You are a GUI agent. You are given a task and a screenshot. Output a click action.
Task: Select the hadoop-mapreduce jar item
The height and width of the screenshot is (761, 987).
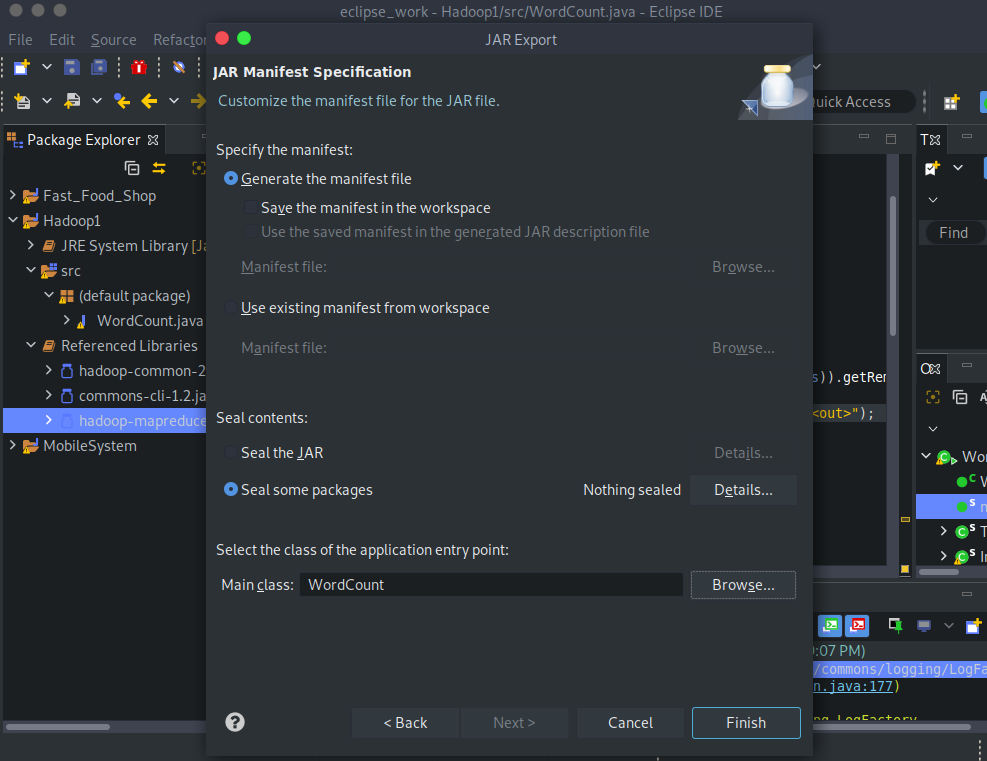[142, 420]
